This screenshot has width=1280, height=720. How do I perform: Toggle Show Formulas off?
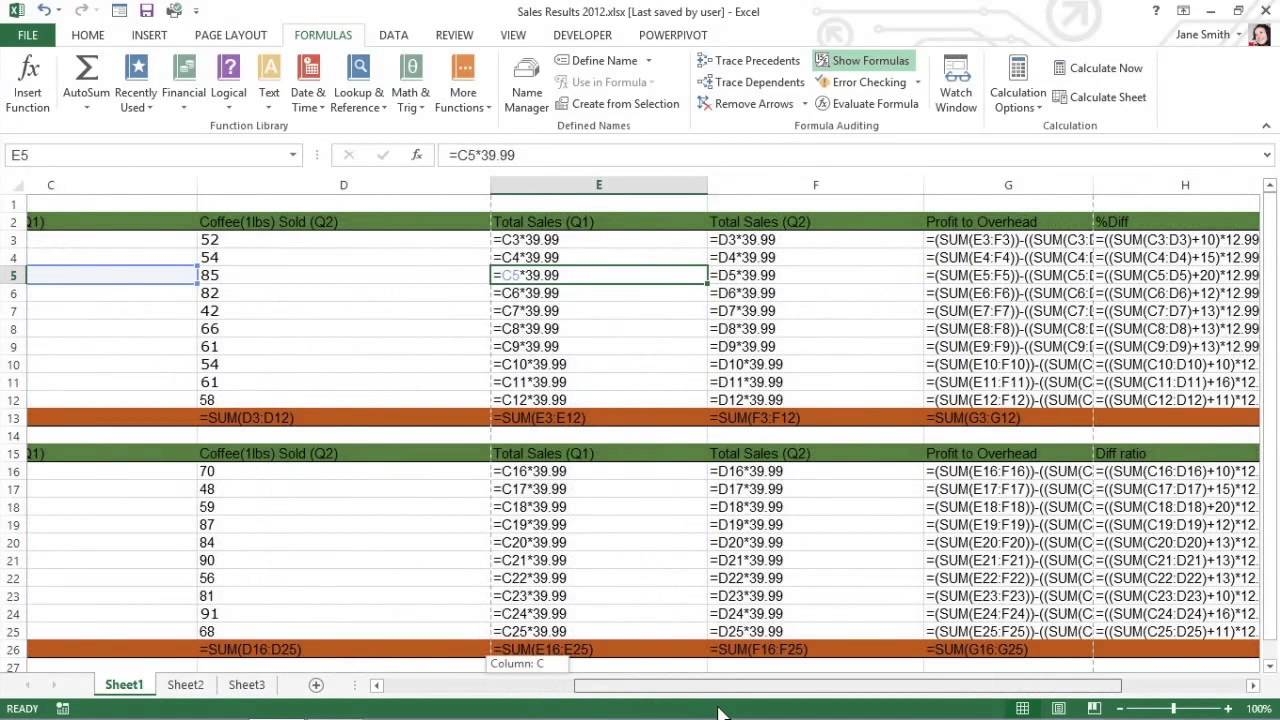click(x=861, y=61)
